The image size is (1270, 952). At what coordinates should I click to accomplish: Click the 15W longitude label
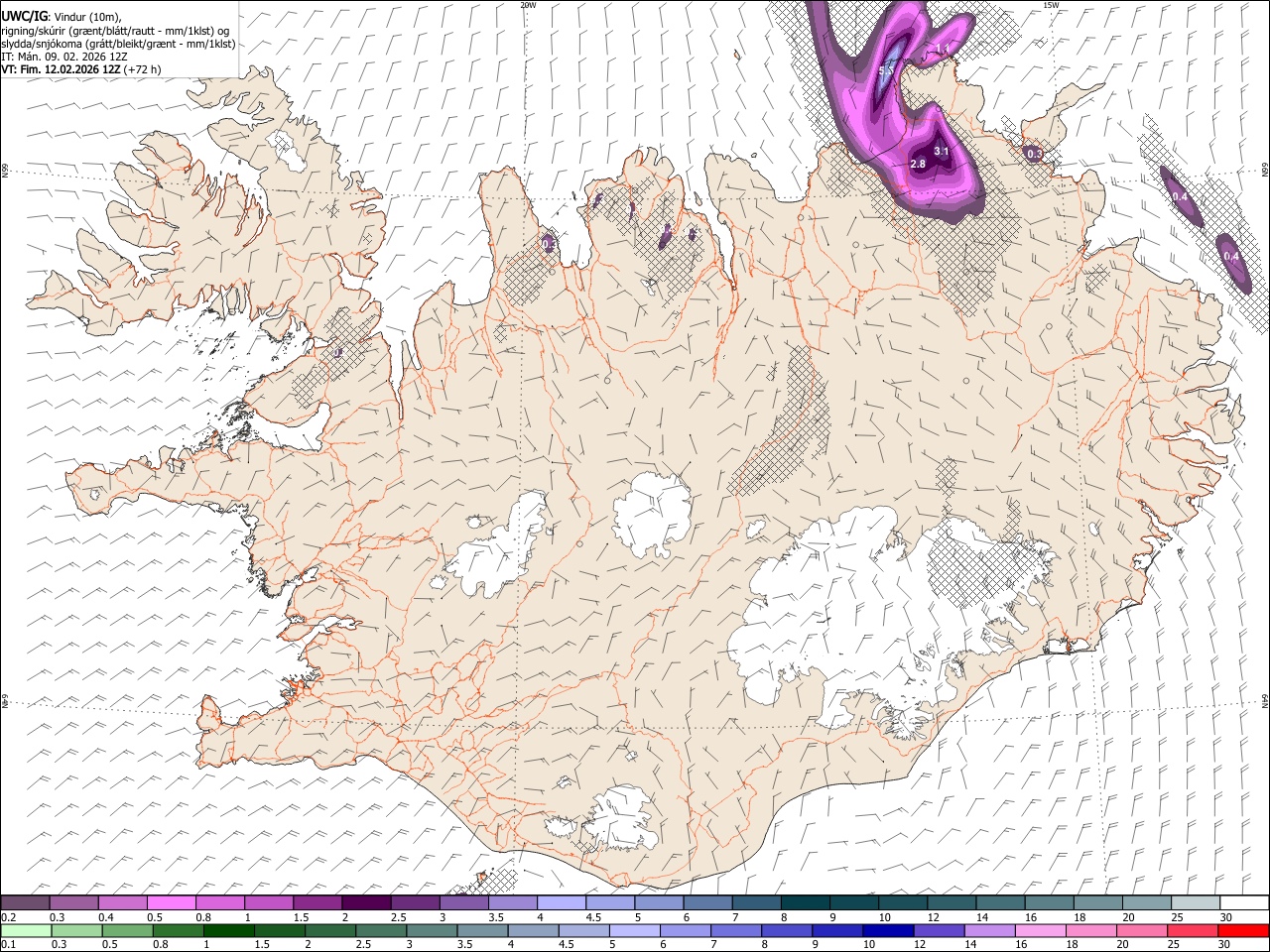(x=1050, y=5)
